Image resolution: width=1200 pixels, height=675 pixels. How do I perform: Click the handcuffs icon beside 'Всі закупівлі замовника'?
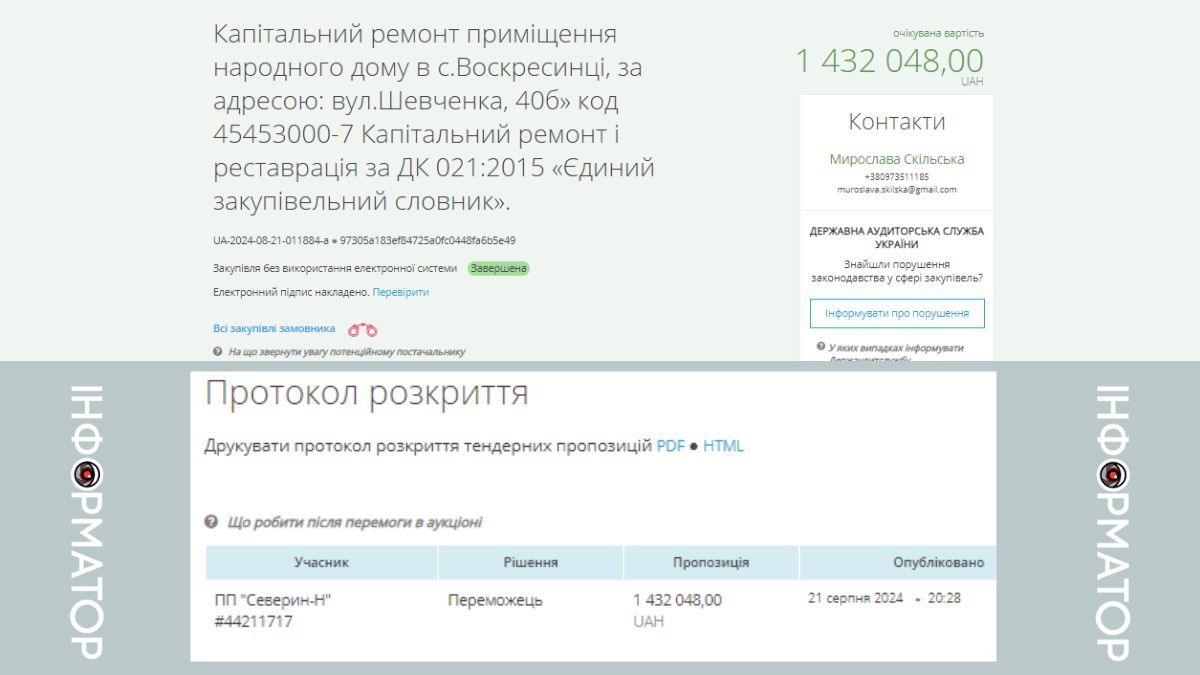[363, 328]
